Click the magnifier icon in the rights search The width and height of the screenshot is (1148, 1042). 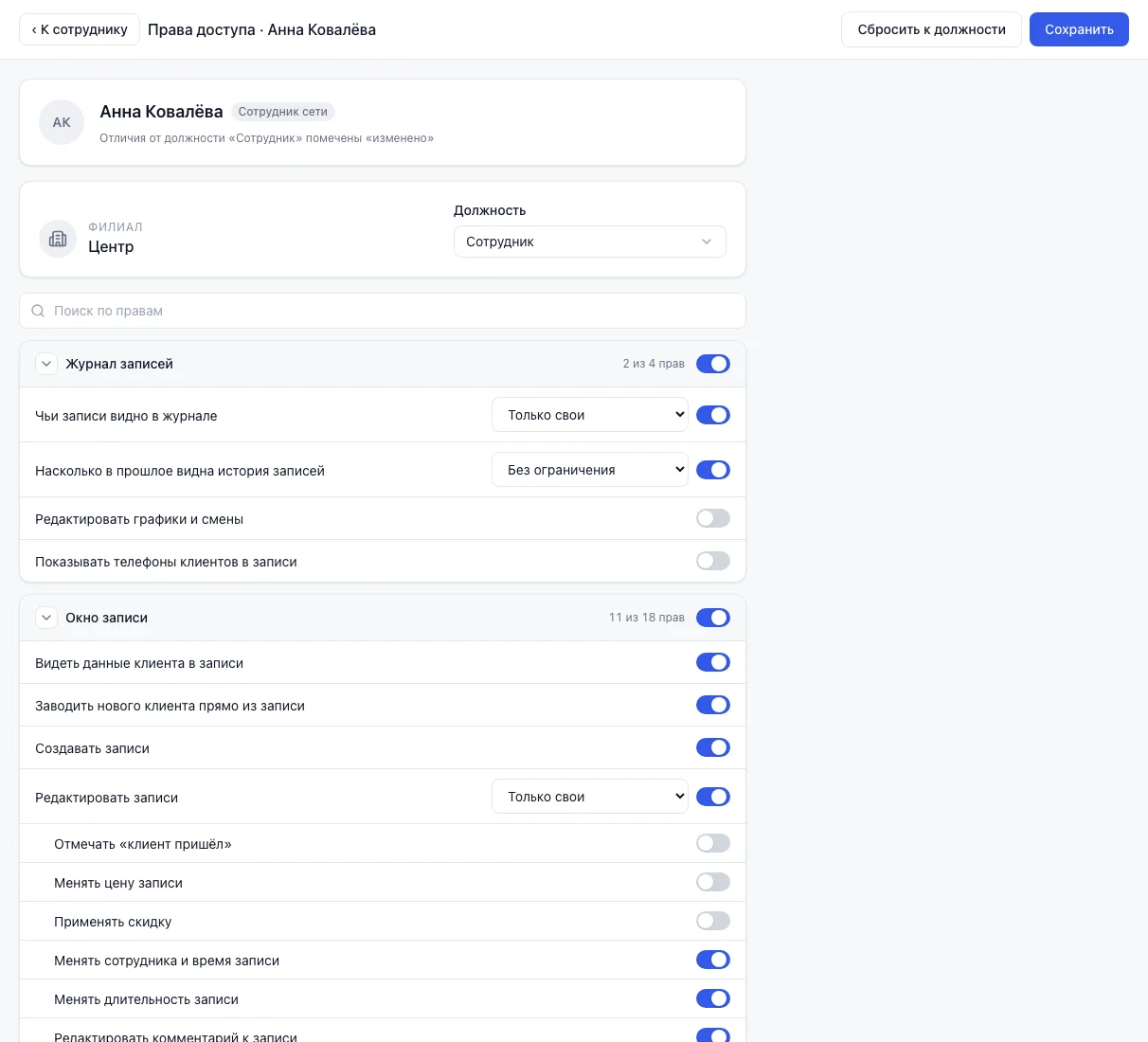(x=38, y=311)
